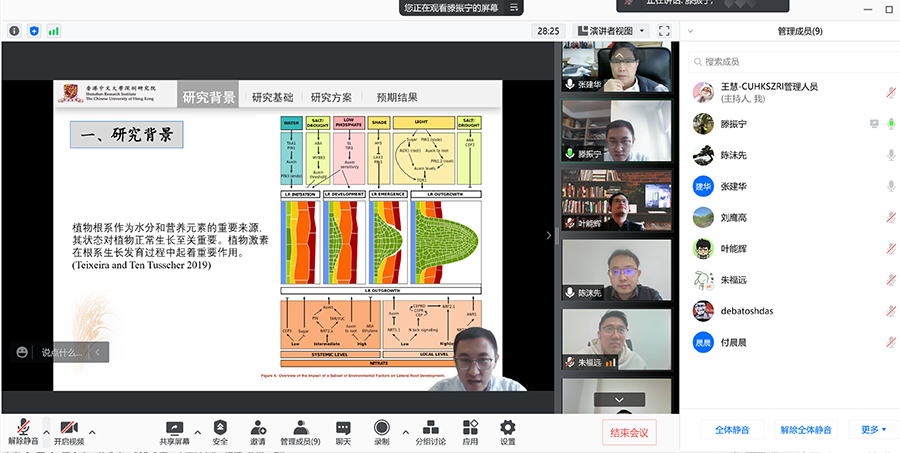Switch to the 研究方案 slide tab
Viewport: 900px width, 453px height.
[331, 97]
